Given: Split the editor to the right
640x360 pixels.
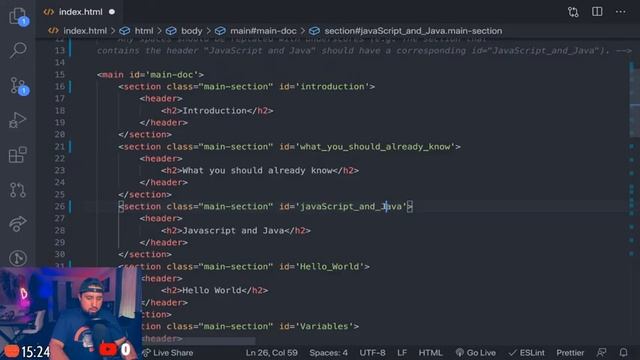Looking at the screenshot, I should 597,11.
